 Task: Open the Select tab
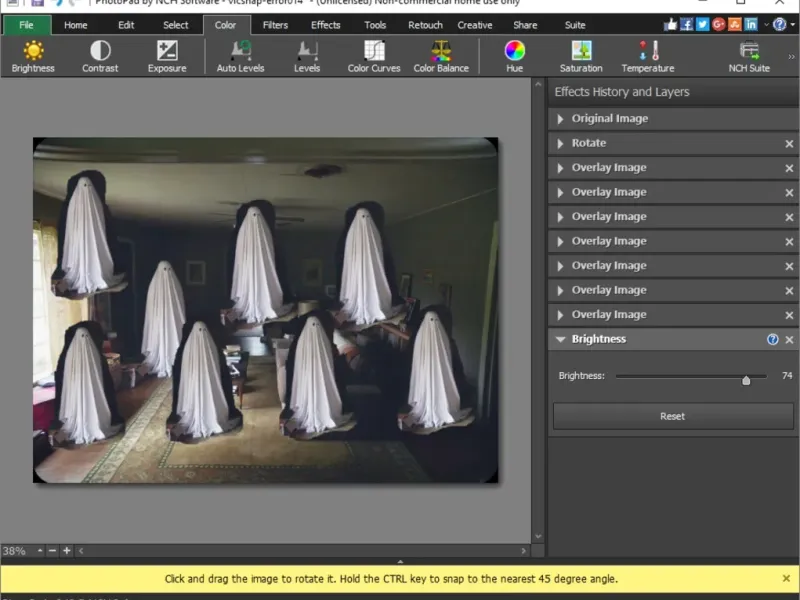click(x=176, y=25)
